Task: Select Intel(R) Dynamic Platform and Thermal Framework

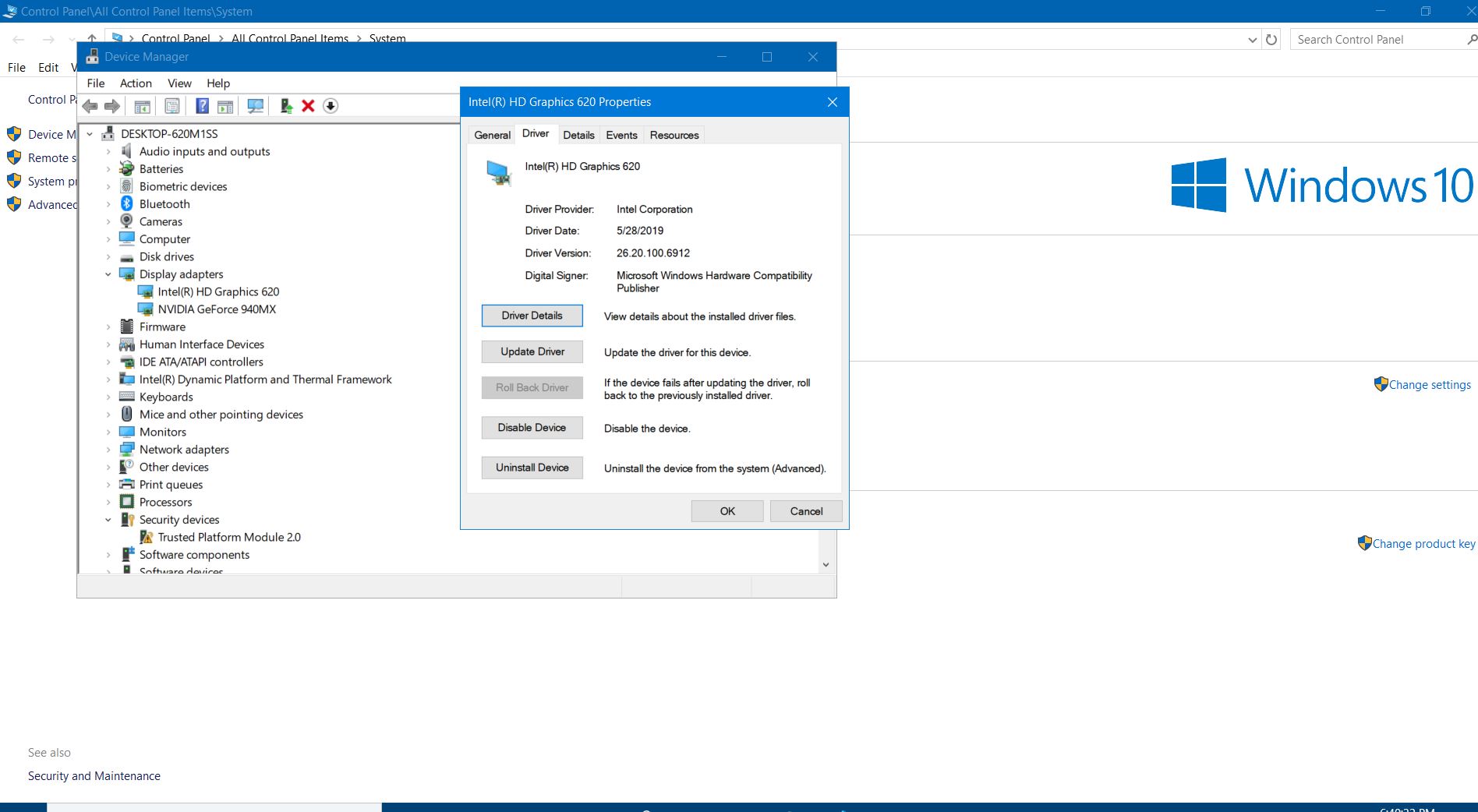Action: [x=265, y=380]
